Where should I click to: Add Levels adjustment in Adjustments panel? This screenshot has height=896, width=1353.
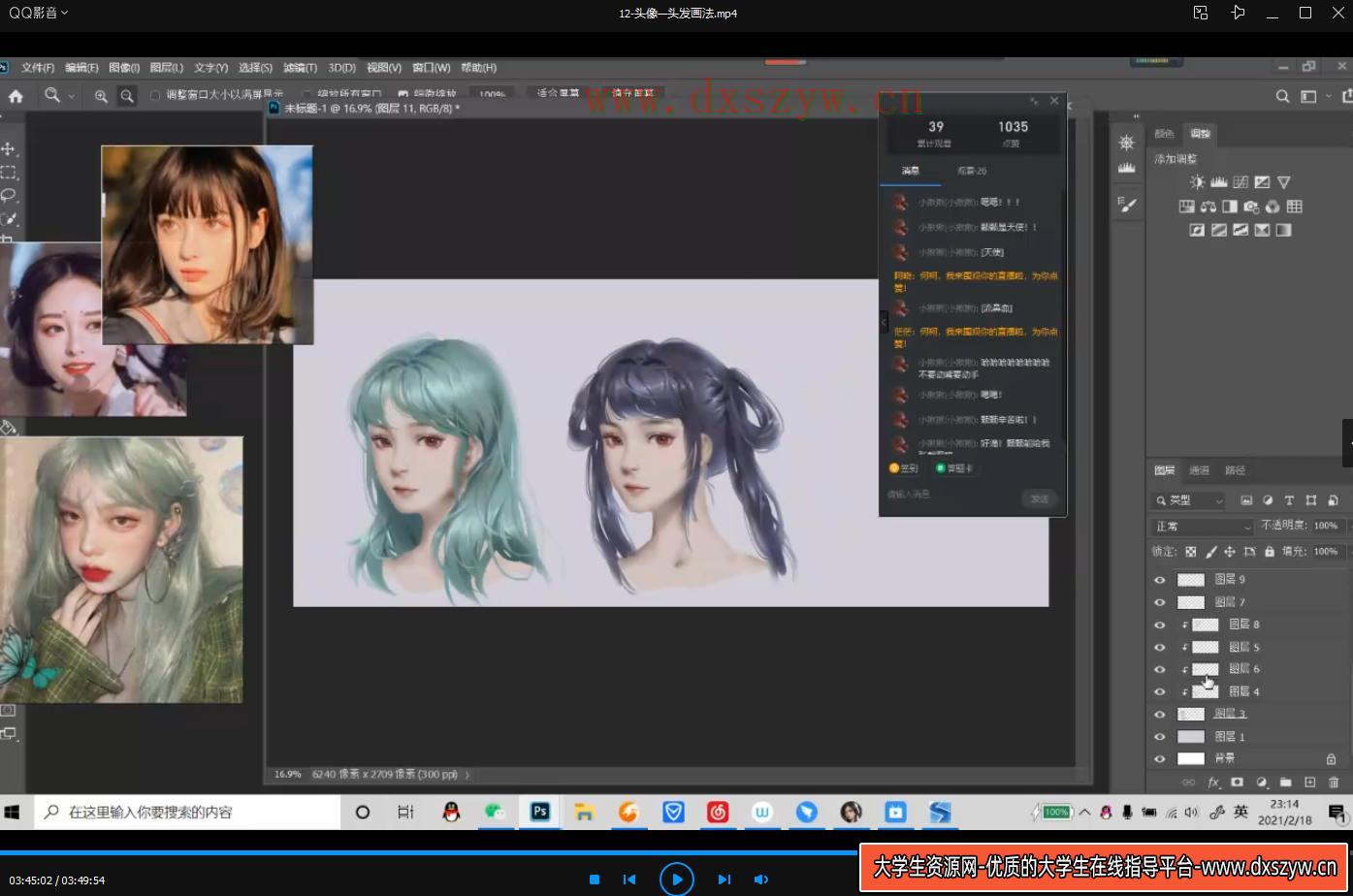[1219, 182]
